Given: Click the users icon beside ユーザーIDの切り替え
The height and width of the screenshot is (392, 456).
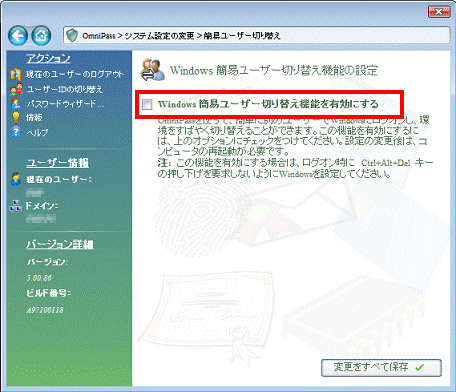Looking at the screenshot, I should point(16,89).
